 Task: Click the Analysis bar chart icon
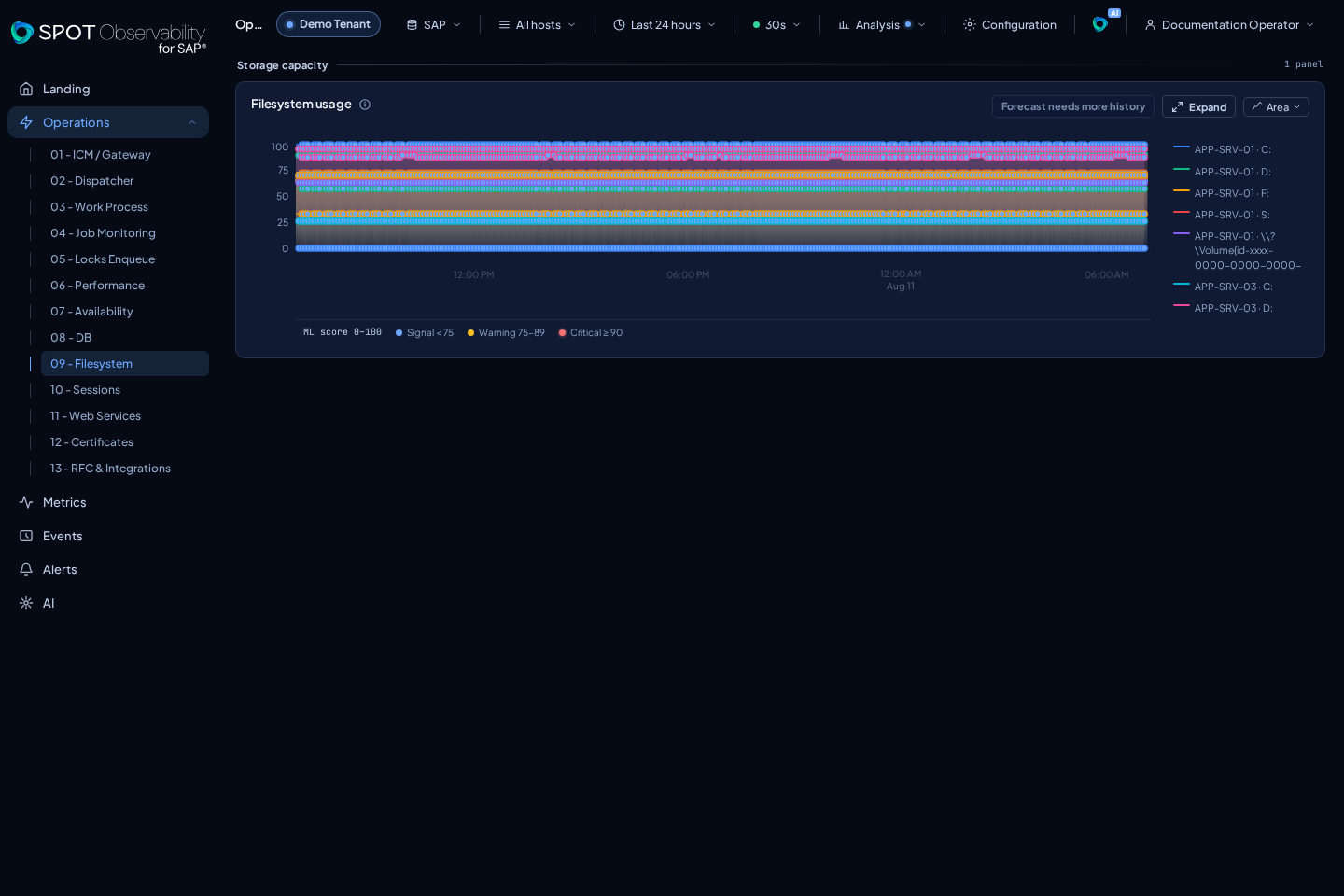[844, 25]
